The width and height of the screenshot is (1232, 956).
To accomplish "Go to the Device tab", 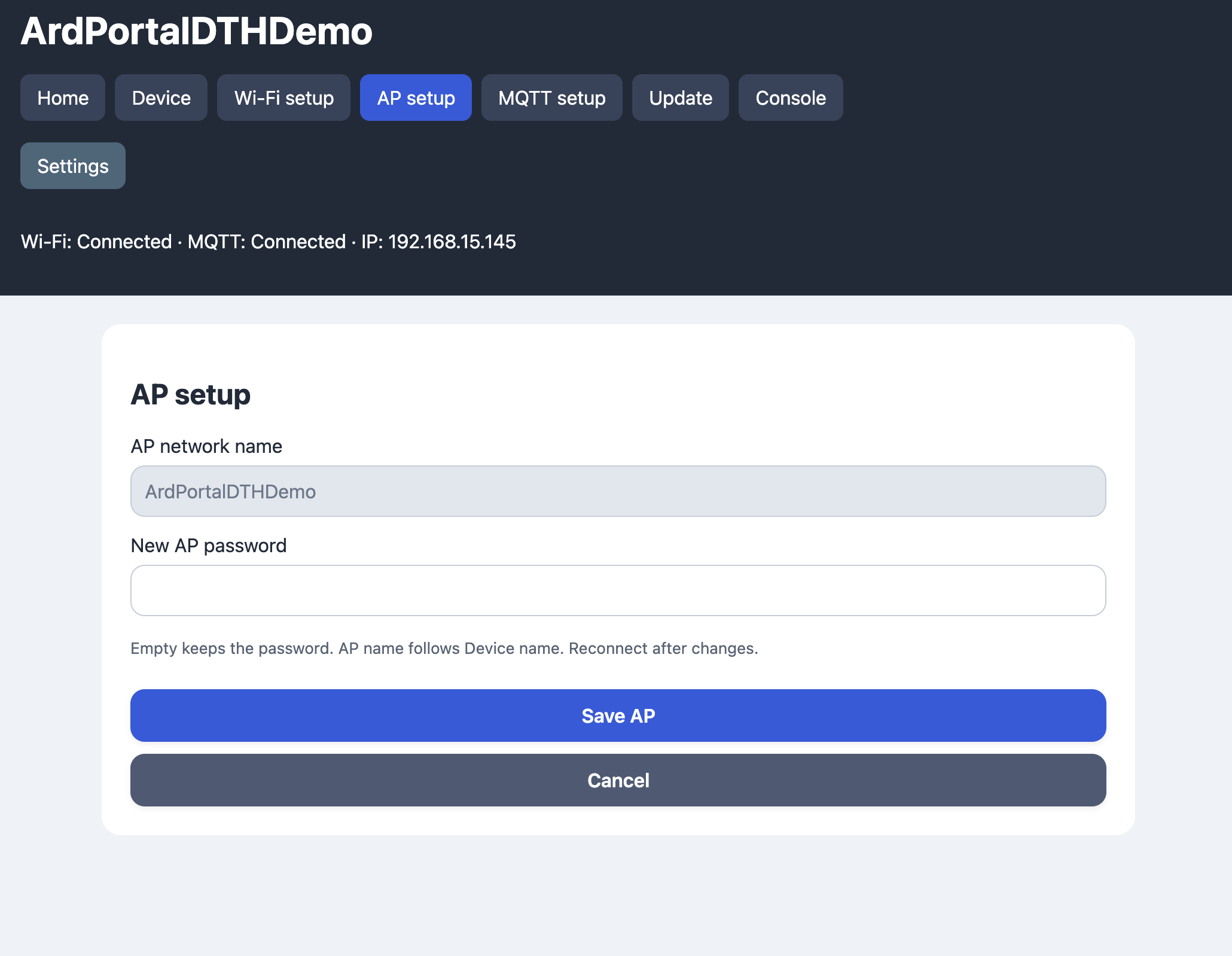I will point(161,98).
